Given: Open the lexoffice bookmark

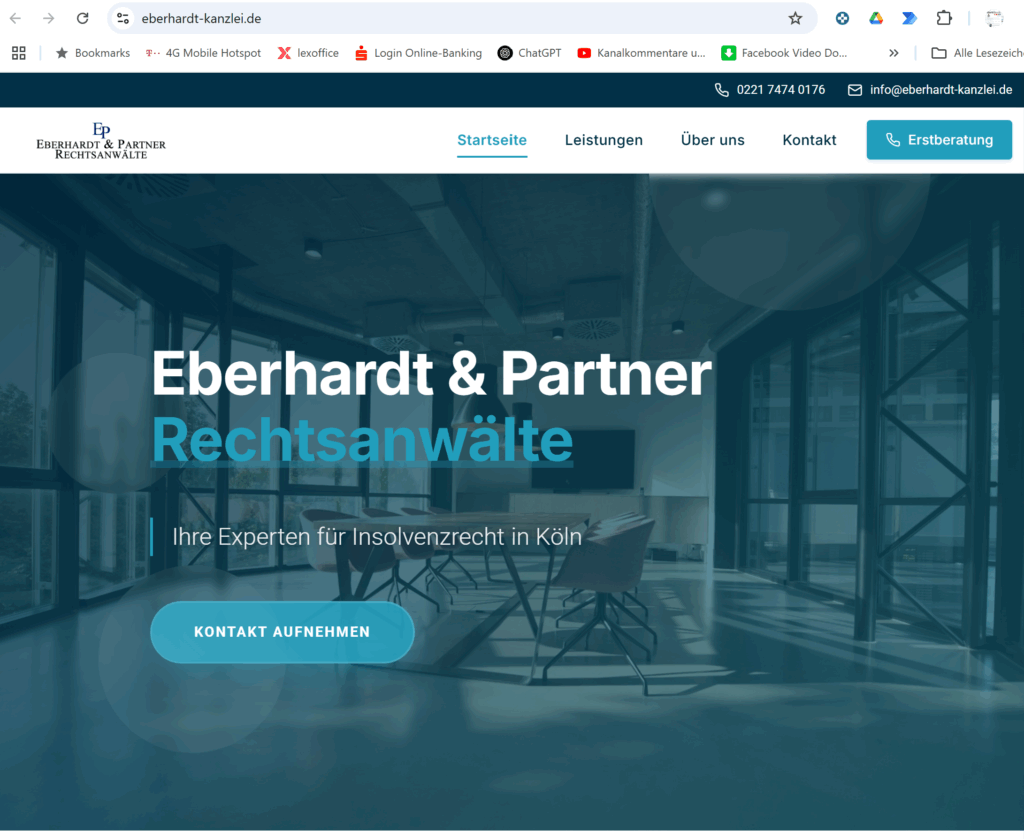Looking at the screenshot, I should 308,53.
